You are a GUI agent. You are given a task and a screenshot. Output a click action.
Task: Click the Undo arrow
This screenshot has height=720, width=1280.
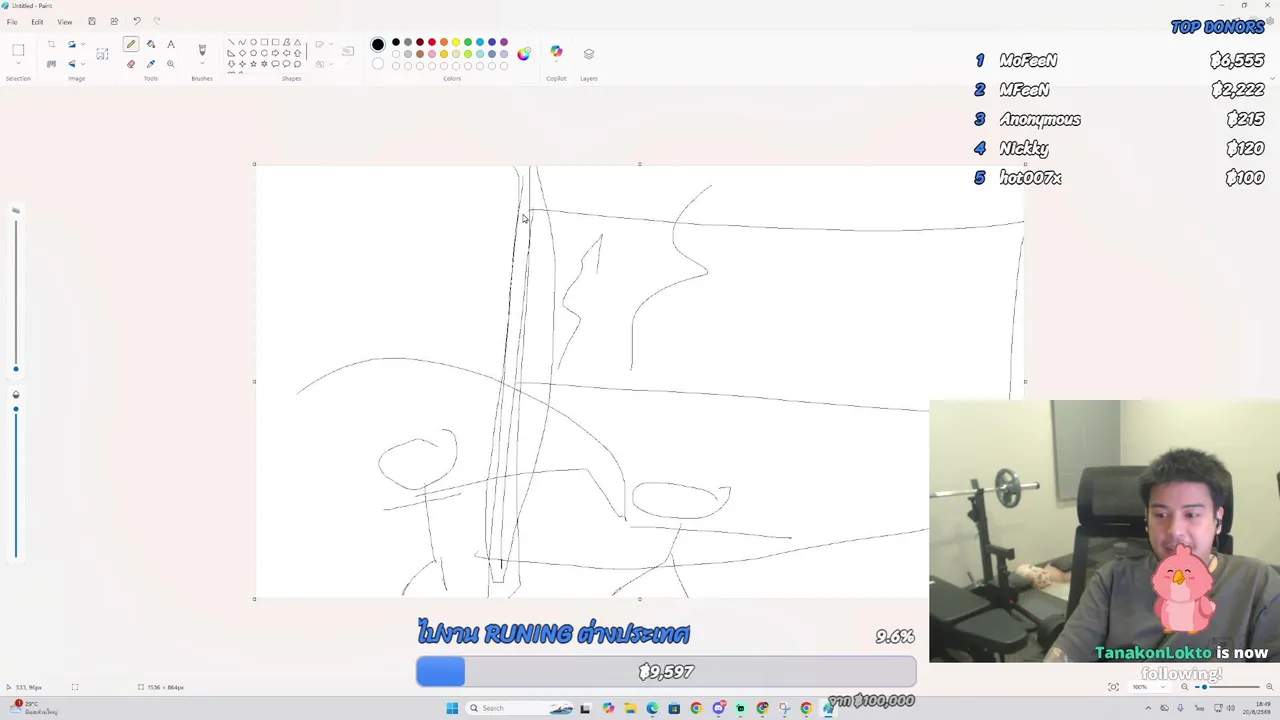point(137,21)
